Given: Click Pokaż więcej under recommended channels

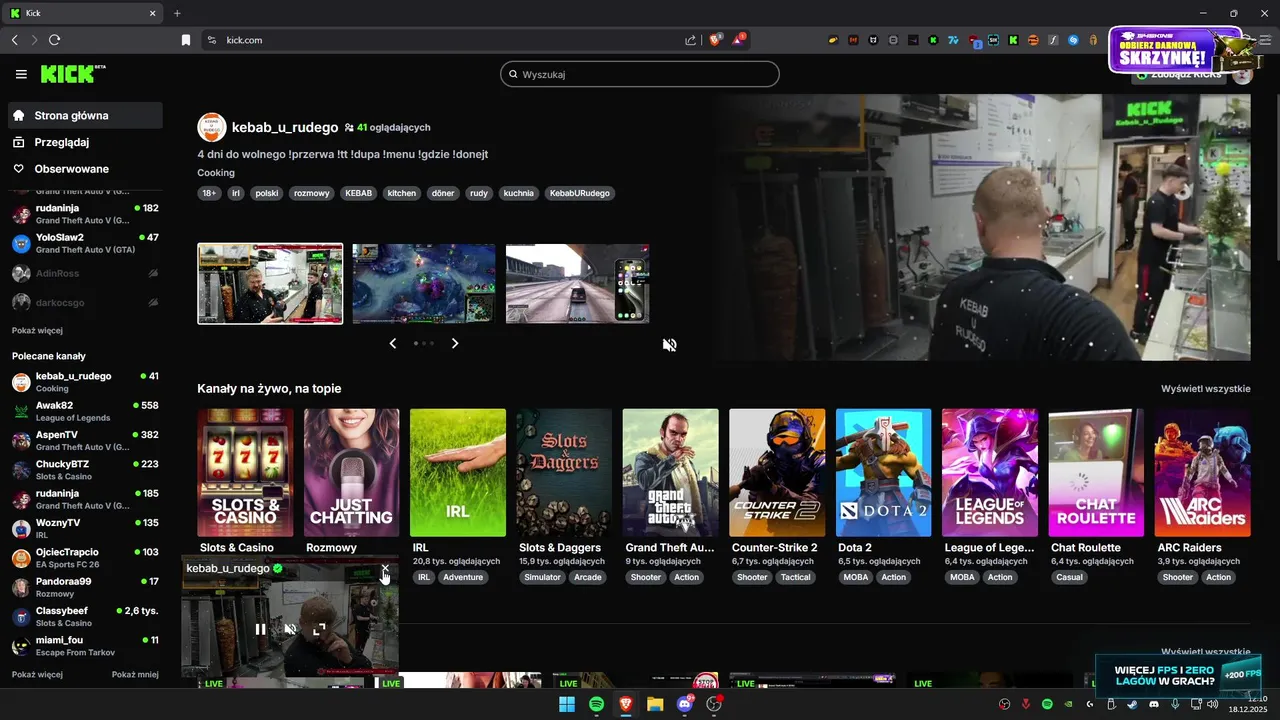Looking at the screenshot, I should click(x=37, y=674).
